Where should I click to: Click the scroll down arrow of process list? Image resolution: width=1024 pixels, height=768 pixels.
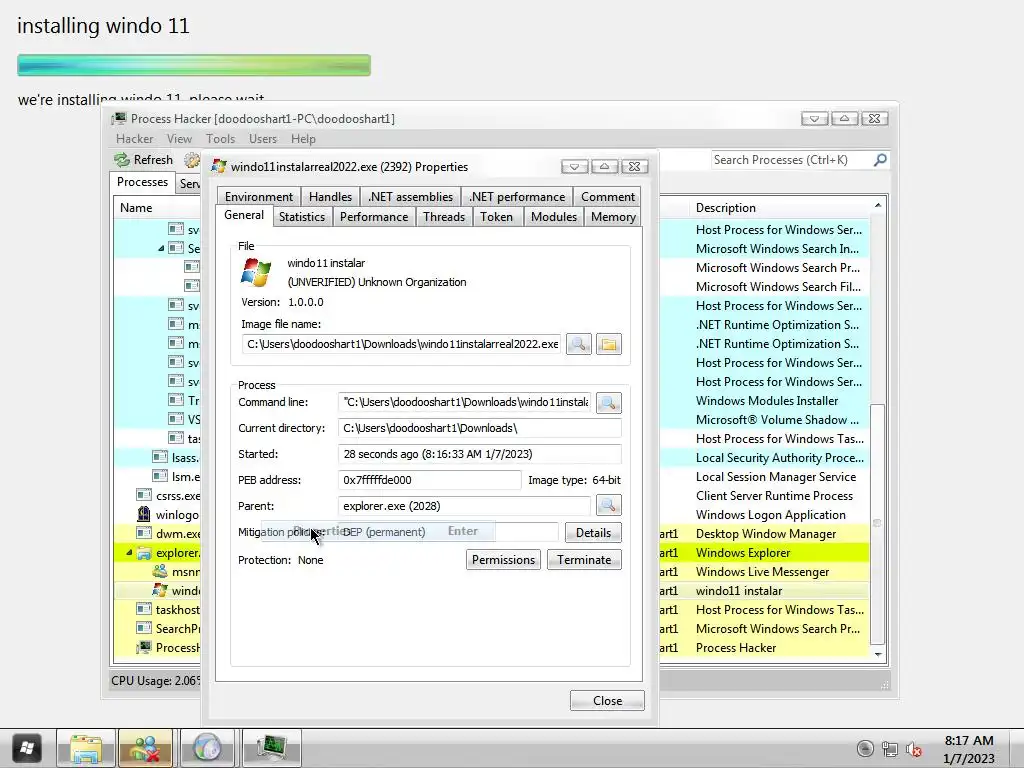[878, 654]
